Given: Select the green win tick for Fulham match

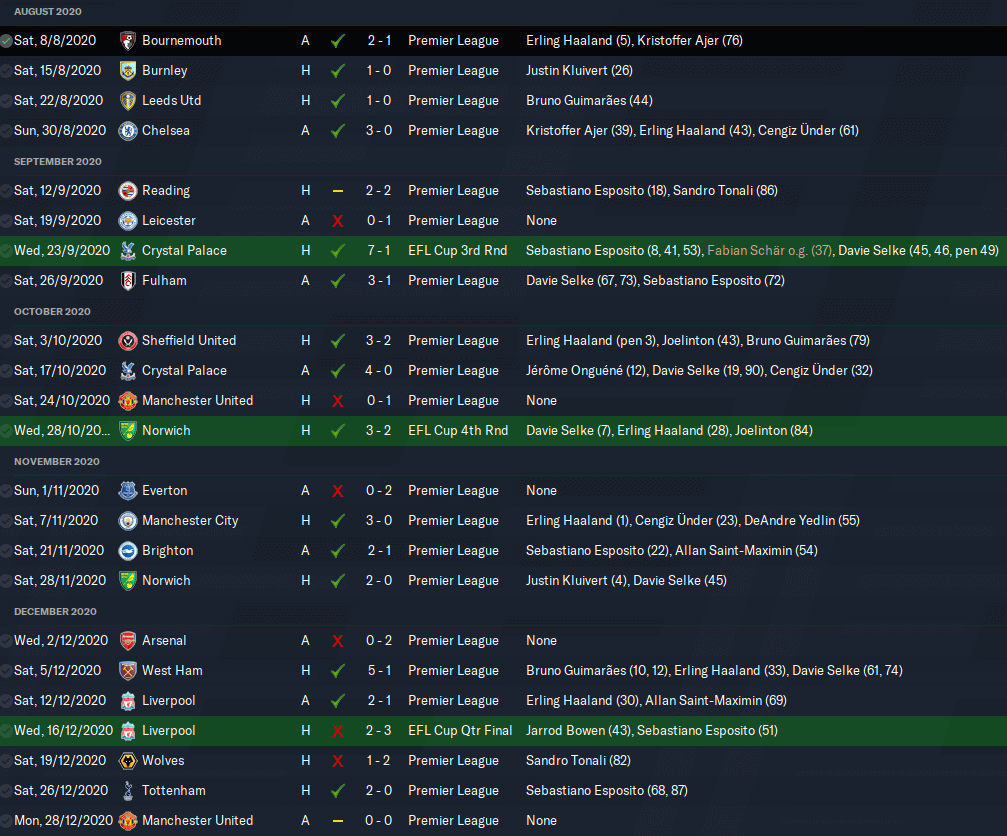Looking at the screenshot, I should tap(337, 281).
